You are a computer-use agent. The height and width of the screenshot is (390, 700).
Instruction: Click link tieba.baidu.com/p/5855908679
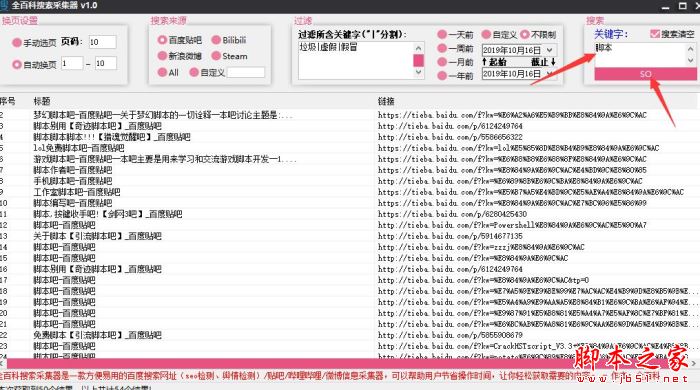pos(450,335)
